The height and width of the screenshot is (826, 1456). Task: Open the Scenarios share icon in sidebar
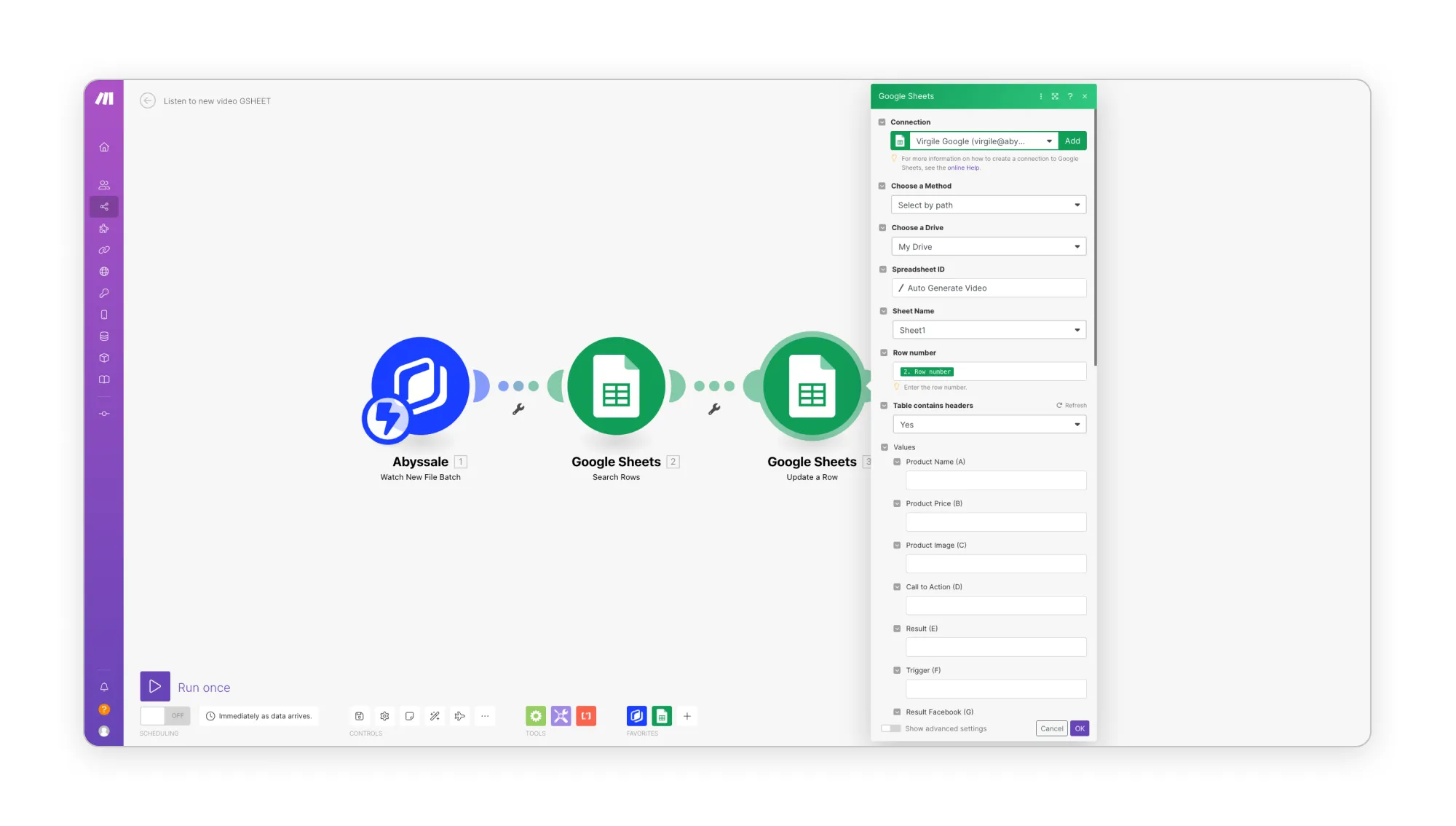(x=104, y=207)
